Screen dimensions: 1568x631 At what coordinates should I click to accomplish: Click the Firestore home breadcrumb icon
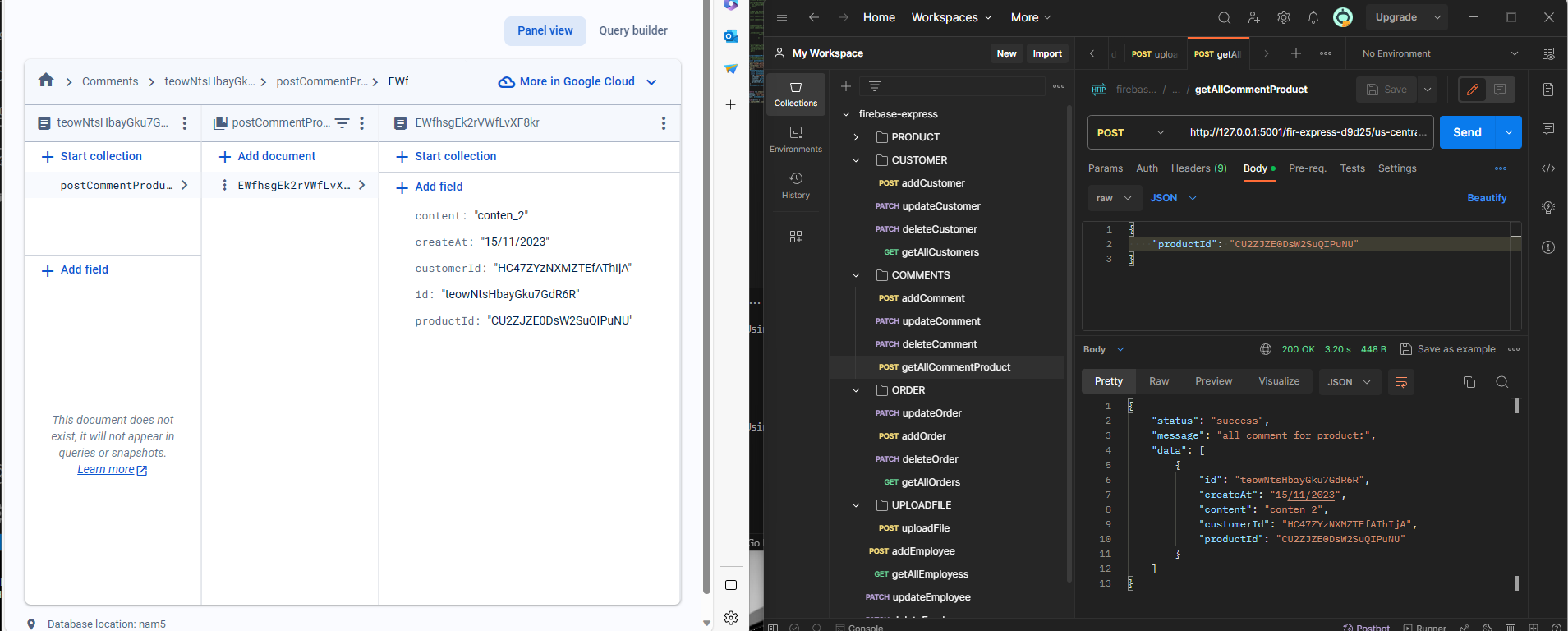46,81
